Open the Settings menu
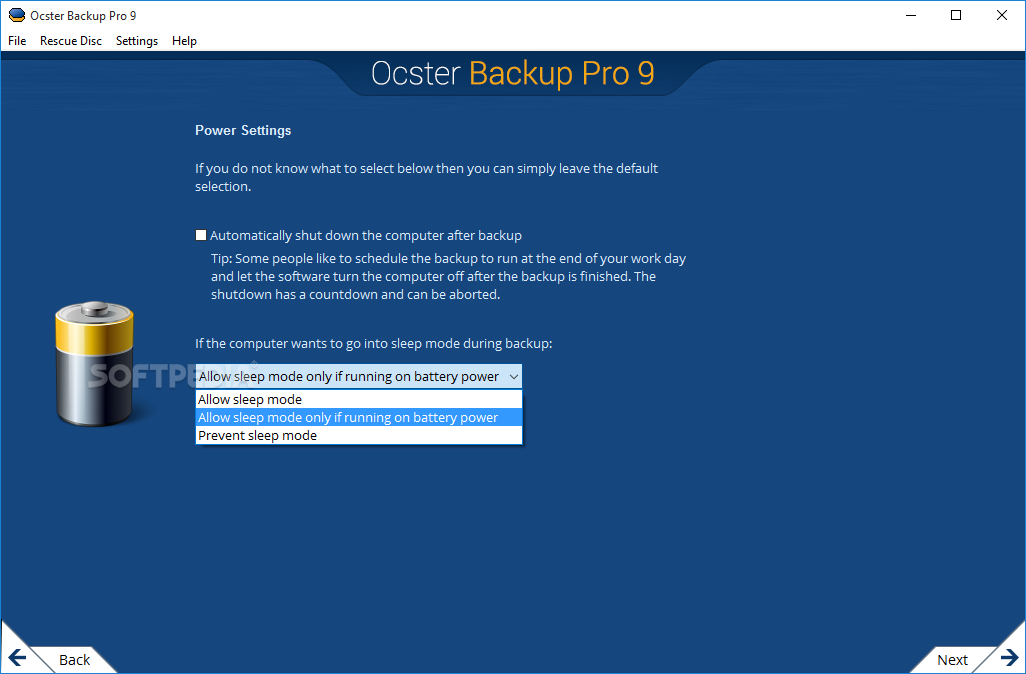This screenshot has height=674, width=1026. (137, 41)
